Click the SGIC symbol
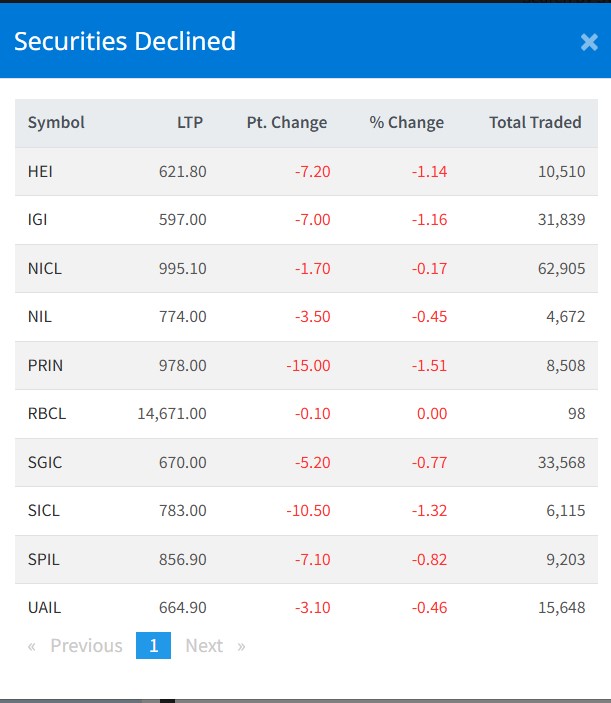 coord(44,462)
